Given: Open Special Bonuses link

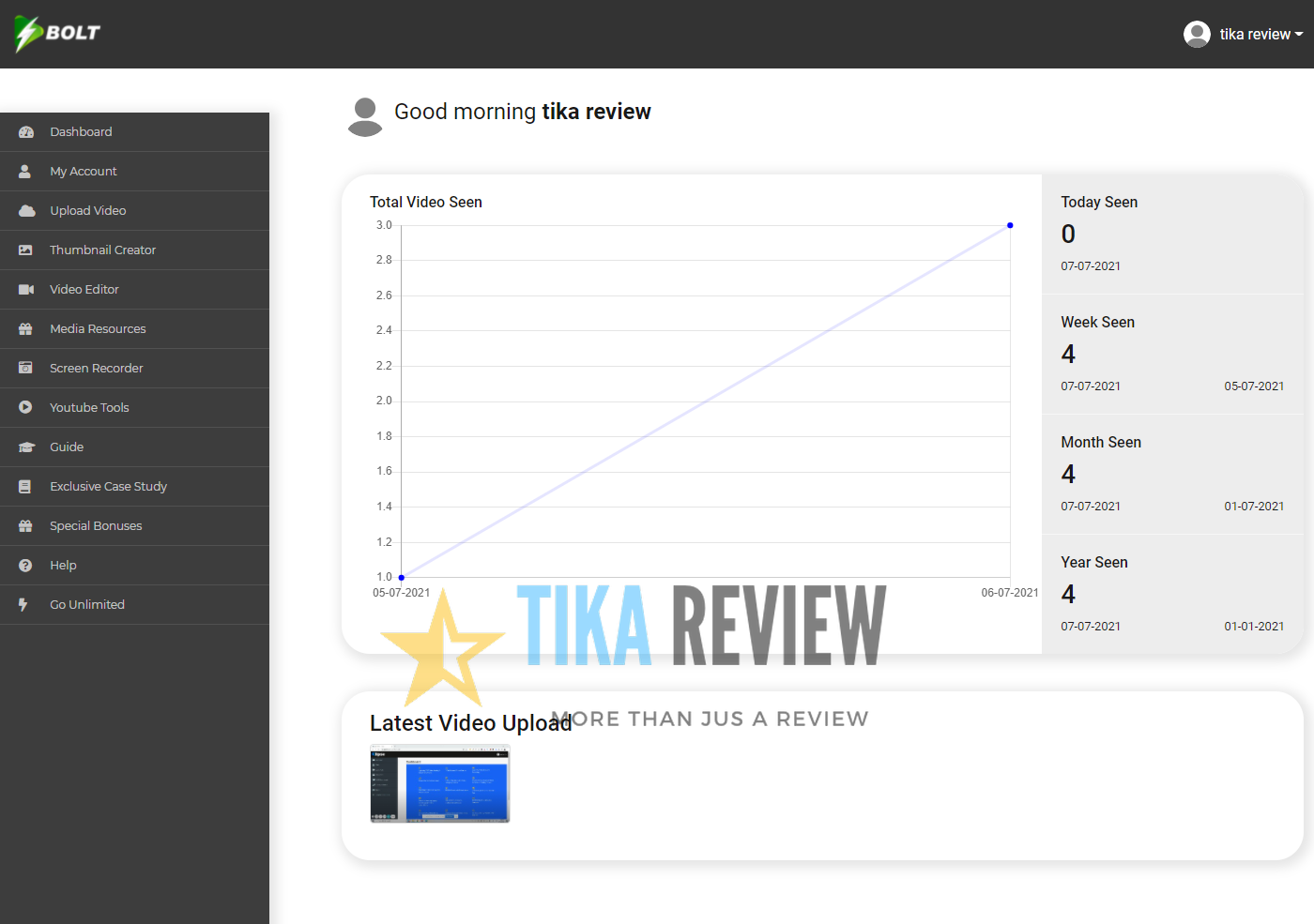Looking at the screenshot, I should point(96,526).
